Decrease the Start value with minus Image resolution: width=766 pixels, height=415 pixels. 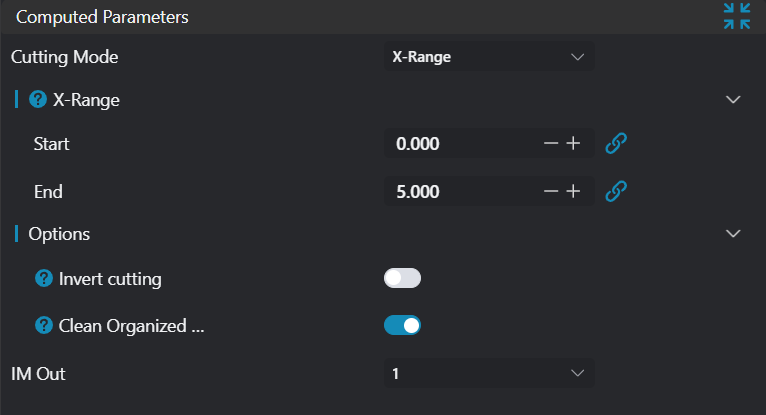click(551, 143)
